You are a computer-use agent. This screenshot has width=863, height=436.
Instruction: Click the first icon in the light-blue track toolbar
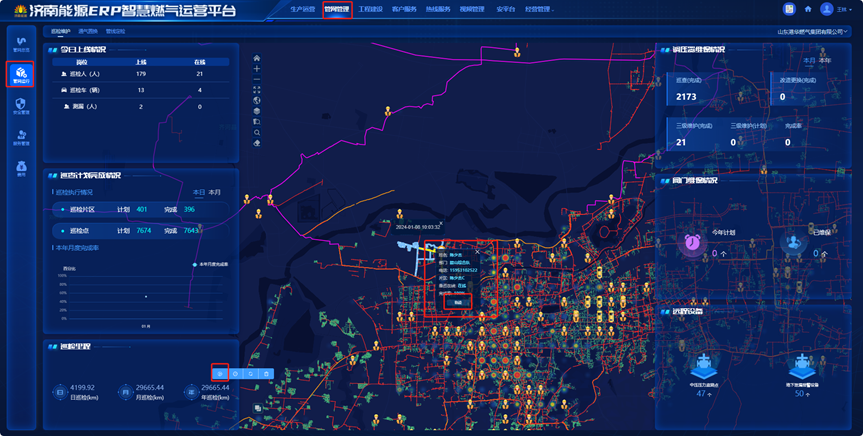220,373
